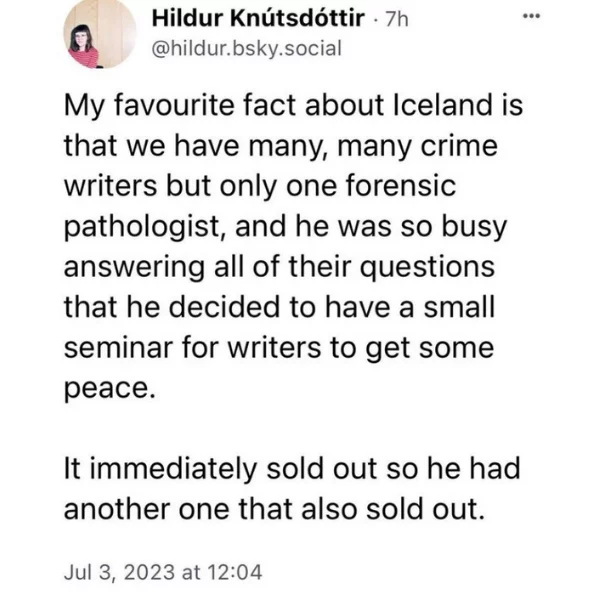Select the 'It immediately sold out' paragraph
The width and height of the screenshot is (600, 600).
[292, 489]
